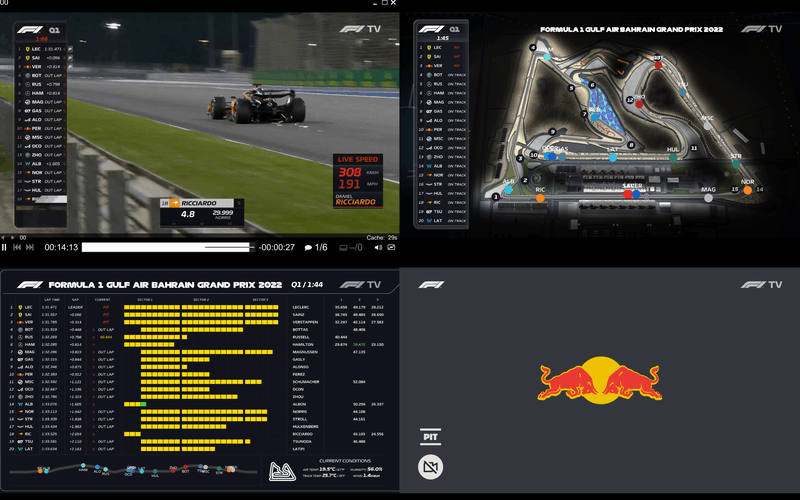
Task: Skip to previous chapter in player
Action: [17, 247]
